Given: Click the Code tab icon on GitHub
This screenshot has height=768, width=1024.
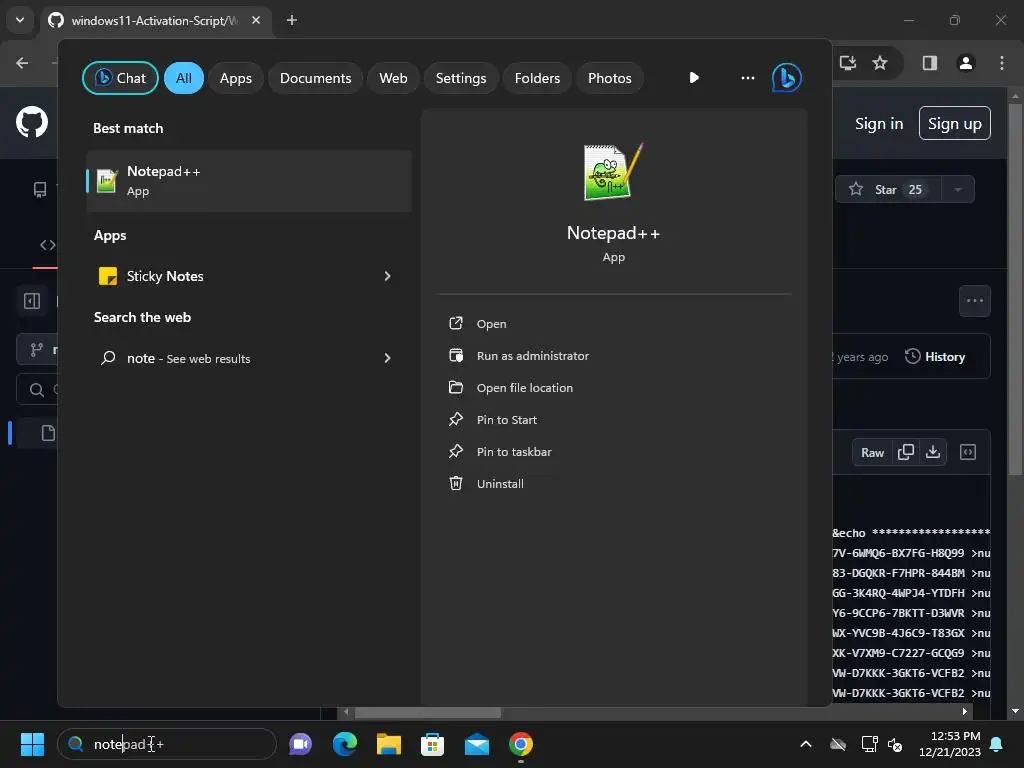Looking at the screenshot, I should [48, 245].
